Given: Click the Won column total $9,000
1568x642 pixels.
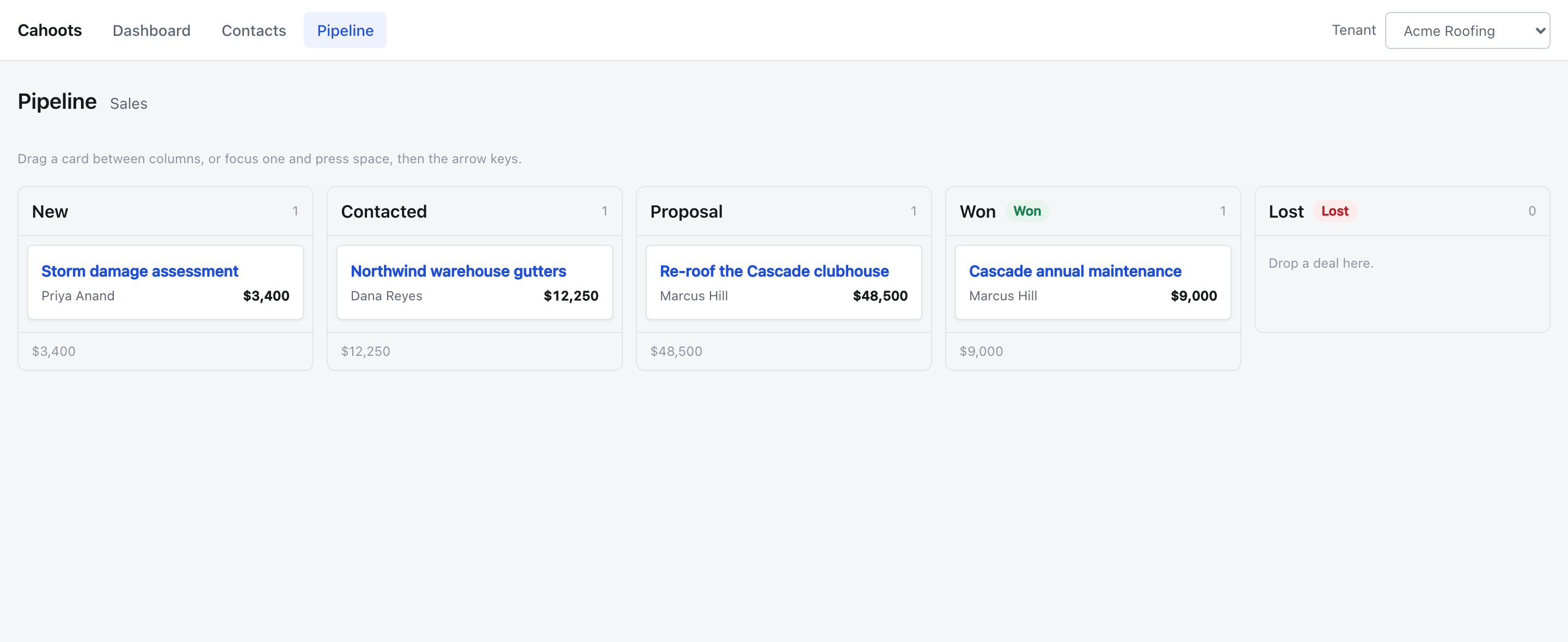Looking at the screenshot, I should point(981,351).
